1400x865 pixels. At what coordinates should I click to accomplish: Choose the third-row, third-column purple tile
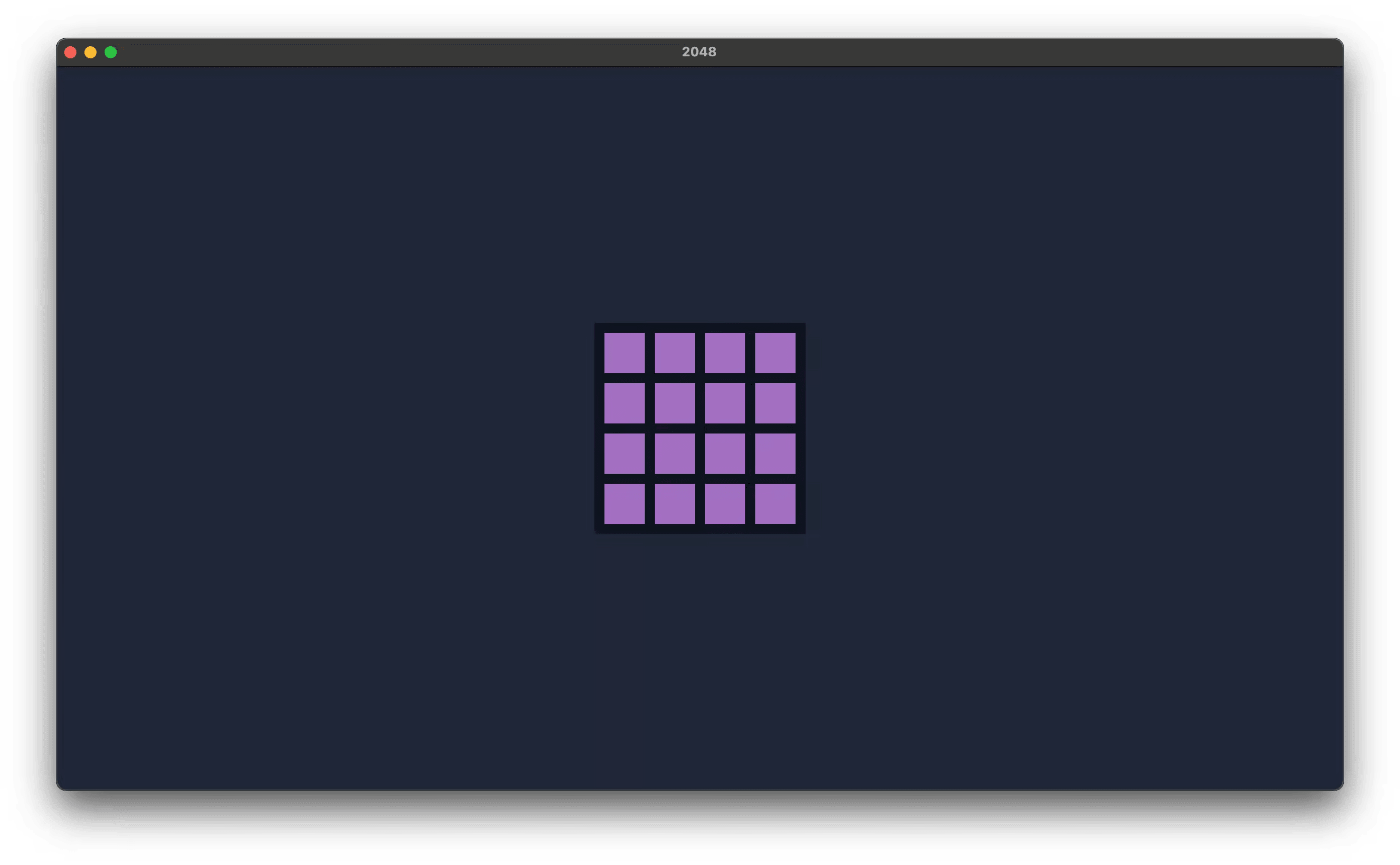(x=725, y=454)
